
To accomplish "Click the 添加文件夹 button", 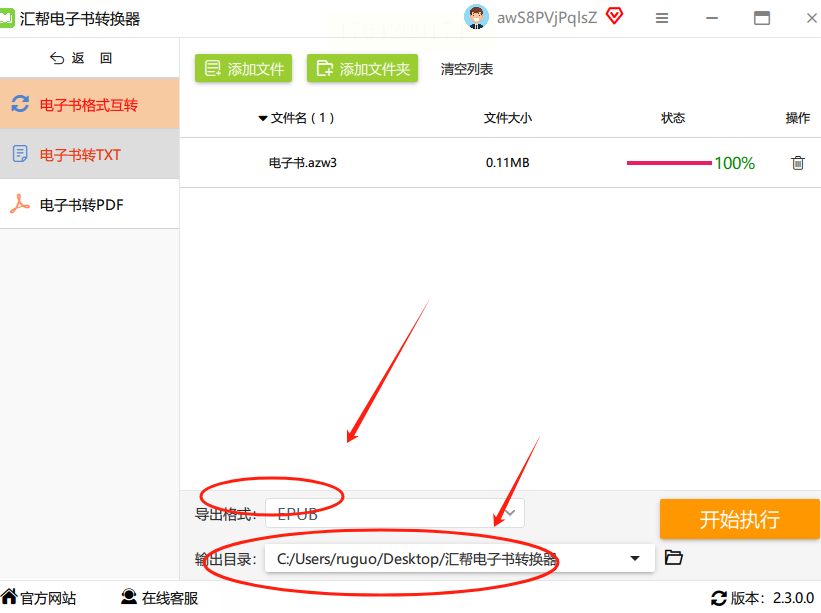I will [362, 69].
